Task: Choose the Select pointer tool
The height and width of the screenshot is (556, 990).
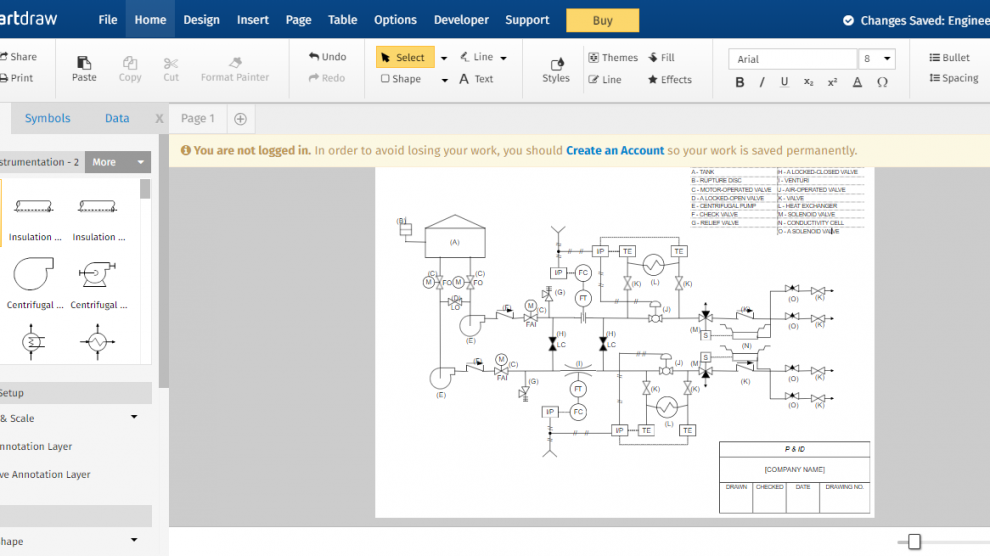Action: pos(405,57)
